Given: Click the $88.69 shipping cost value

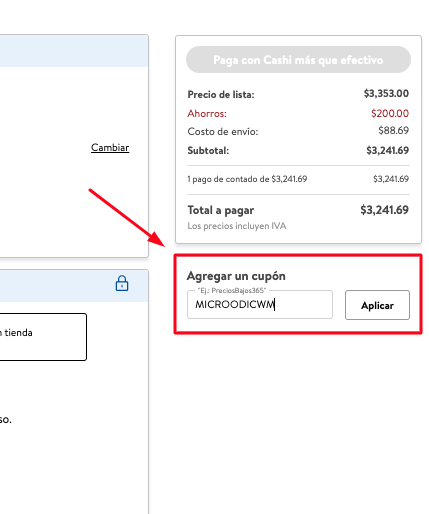Looking at the screenshot, I should [x=393, y=130].
